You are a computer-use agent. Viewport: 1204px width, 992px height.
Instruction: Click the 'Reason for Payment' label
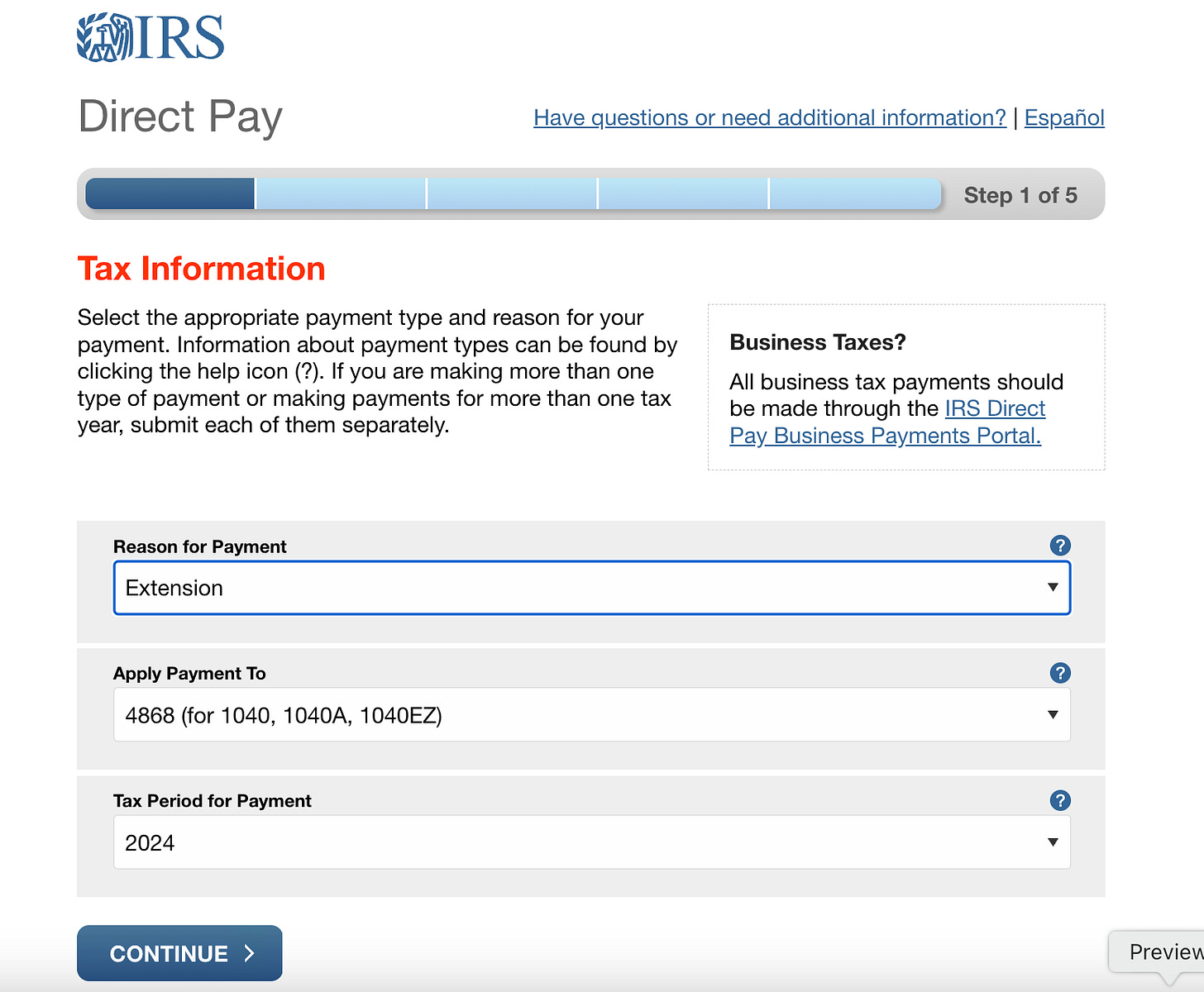(x=200, y=546)
